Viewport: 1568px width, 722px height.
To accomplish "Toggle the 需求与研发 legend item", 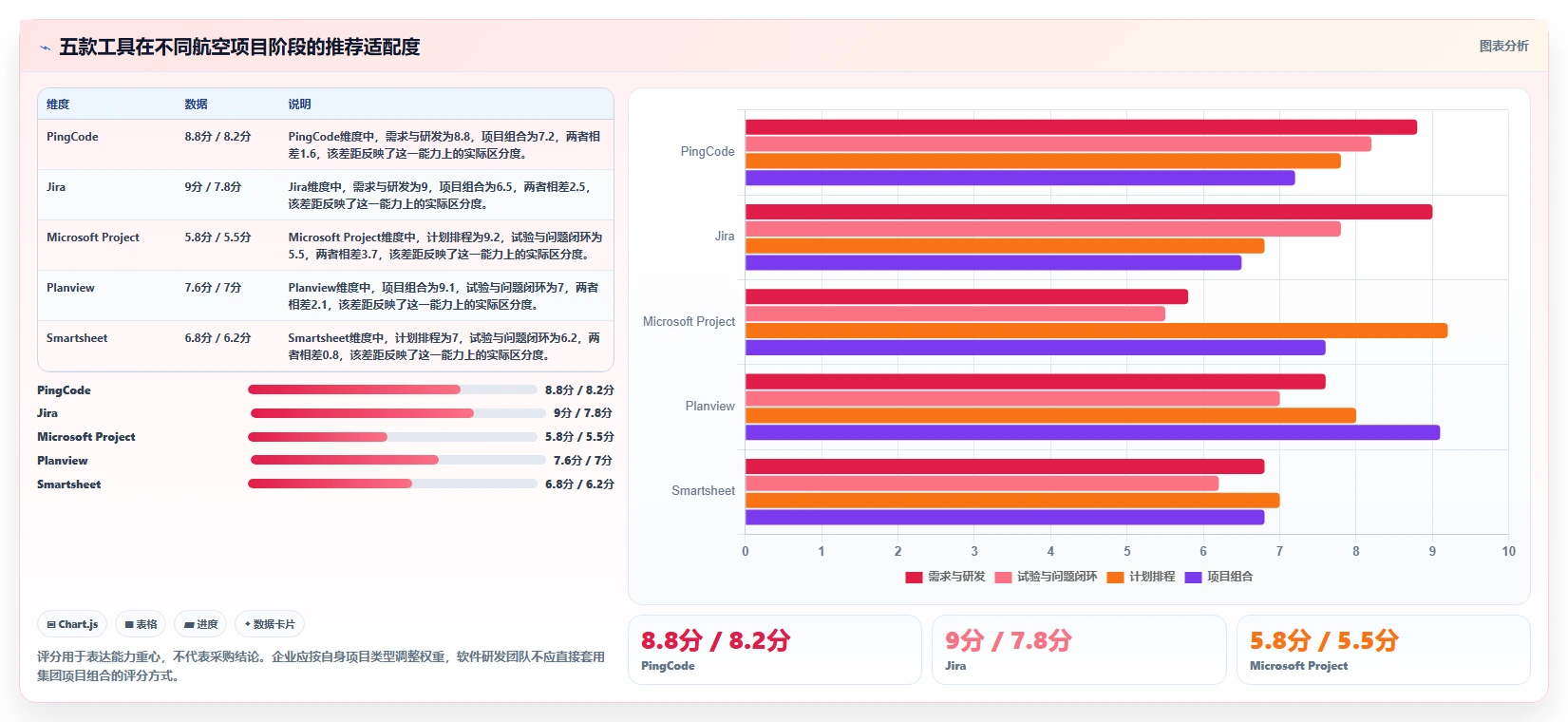I will 945,577.
